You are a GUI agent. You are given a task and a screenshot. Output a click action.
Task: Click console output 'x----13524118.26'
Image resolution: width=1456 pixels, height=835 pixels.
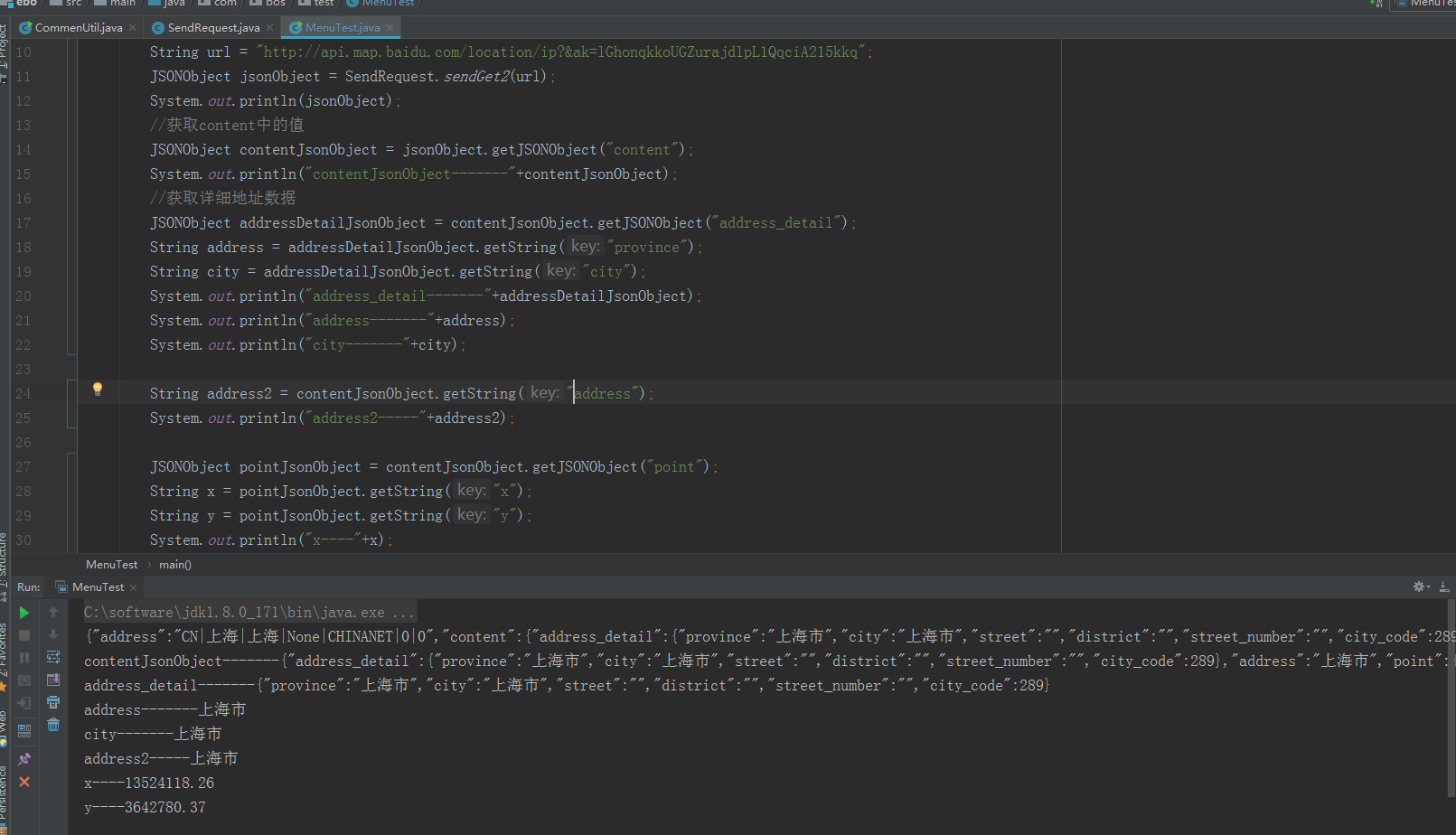coord(149,783)
